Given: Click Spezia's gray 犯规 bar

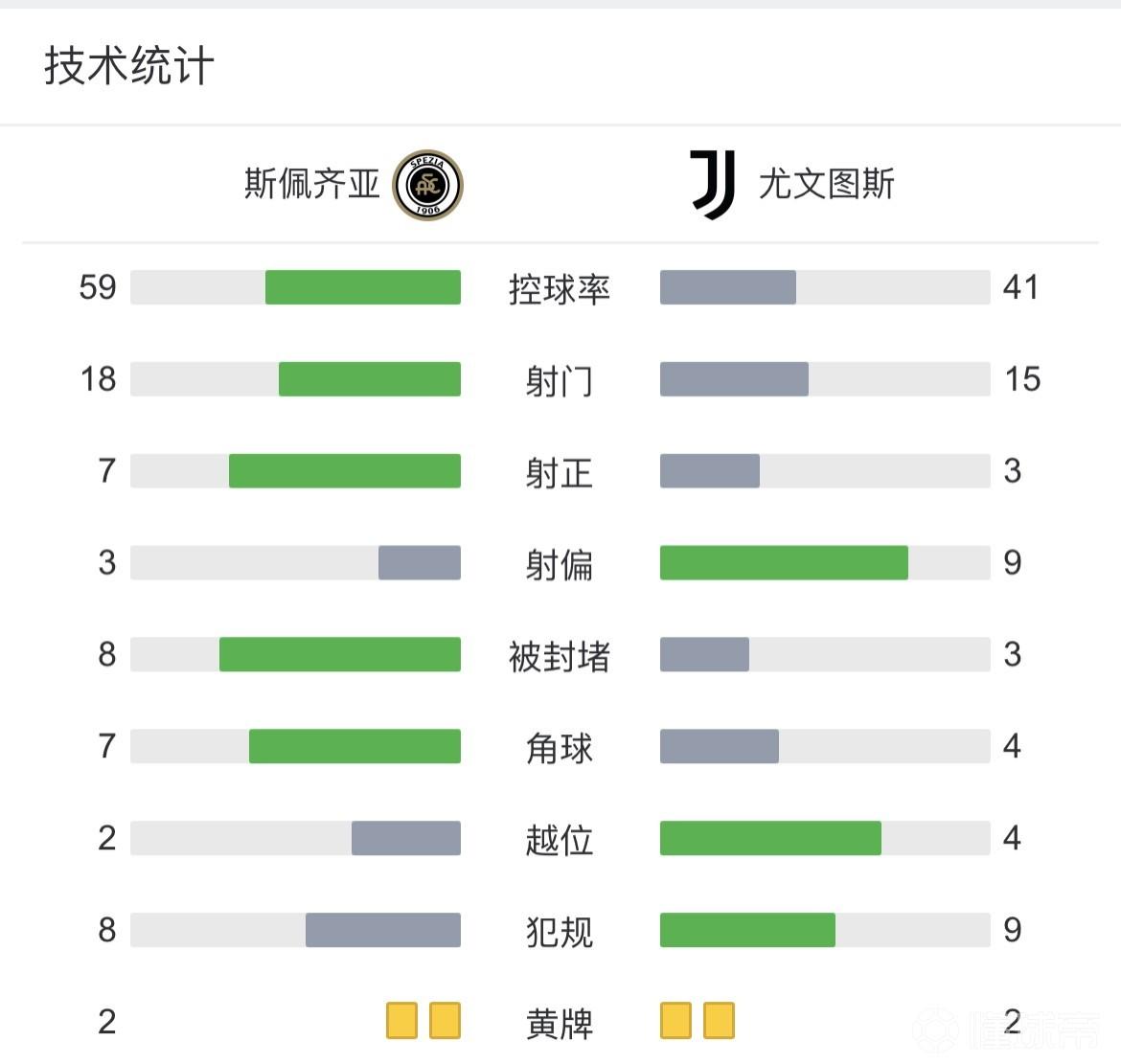Looking at the screenshot, I should [x=383, y=930].
